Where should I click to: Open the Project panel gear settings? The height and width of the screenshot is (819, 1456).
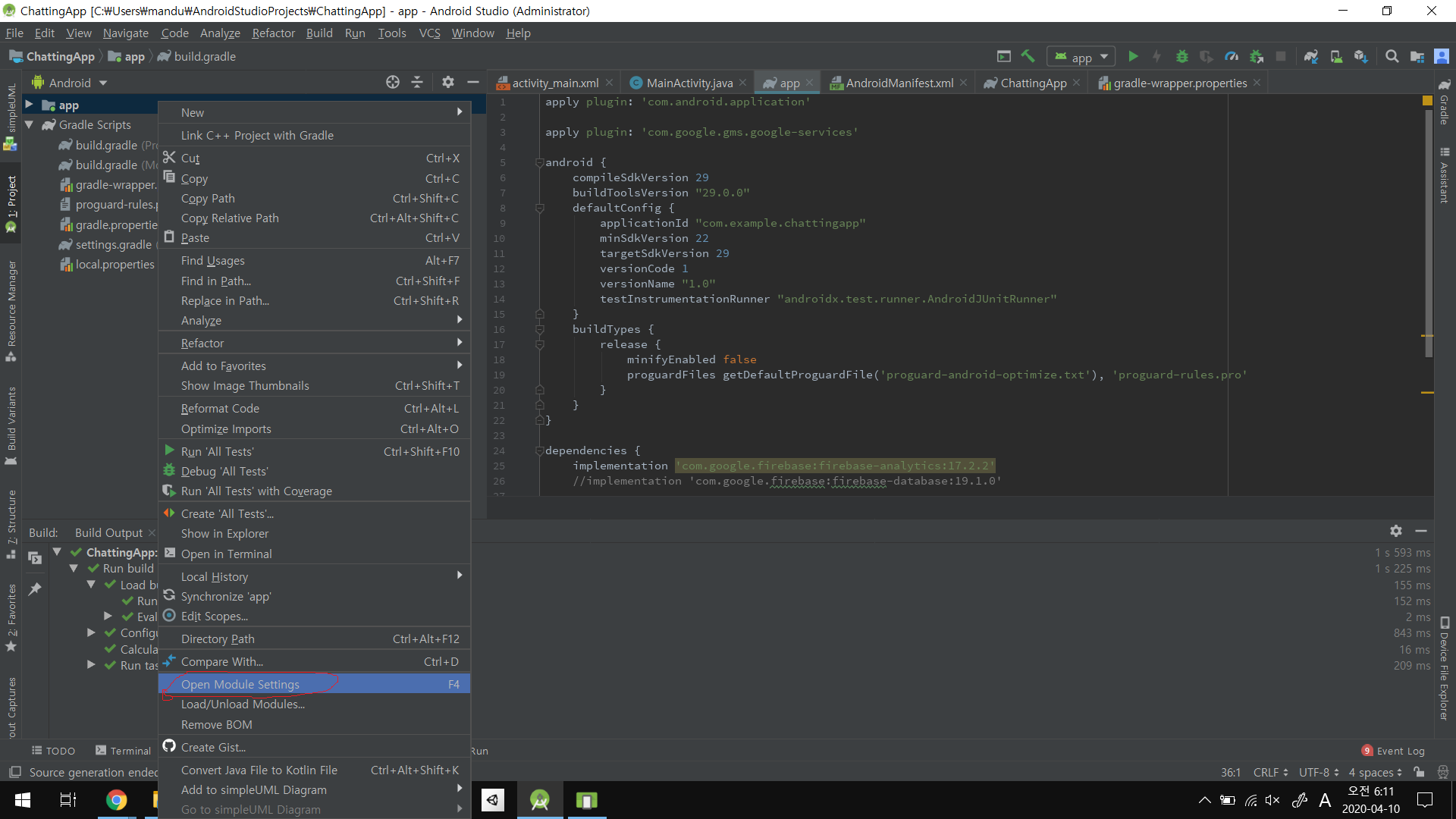tap(448, 82)
